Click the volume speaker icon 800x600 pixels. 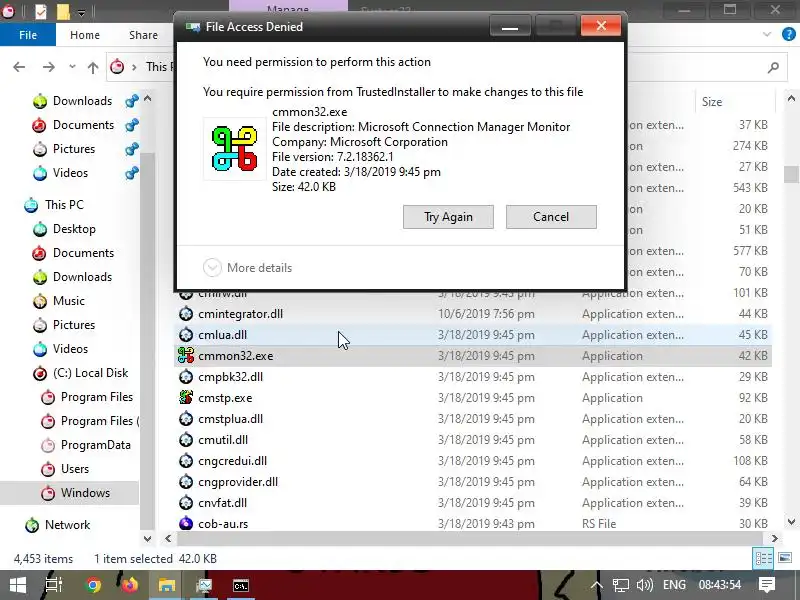pyautogui.click(x=644, y=585)
